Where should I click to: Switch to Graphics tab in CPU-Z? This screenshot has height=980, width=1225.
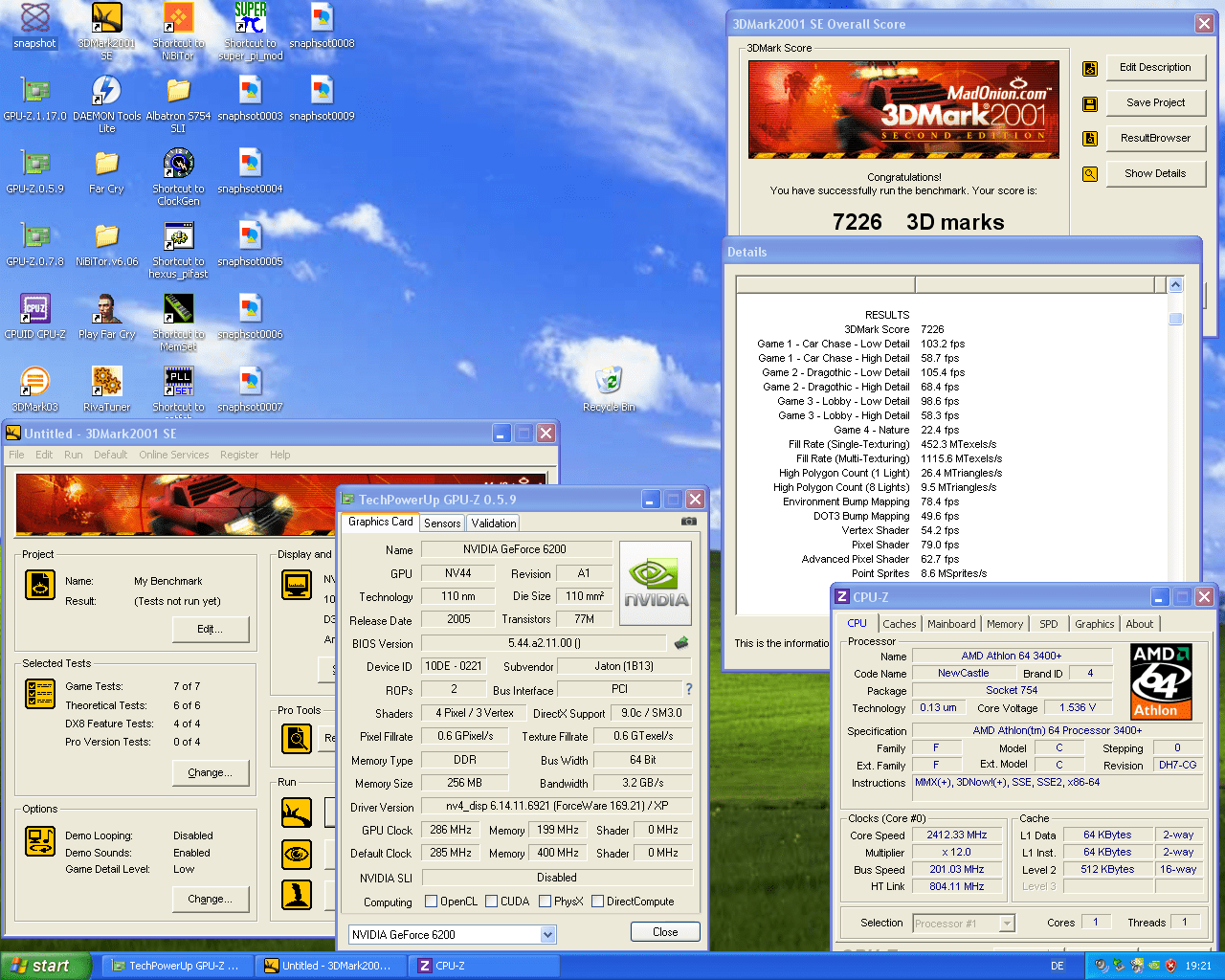point(1095,624)
